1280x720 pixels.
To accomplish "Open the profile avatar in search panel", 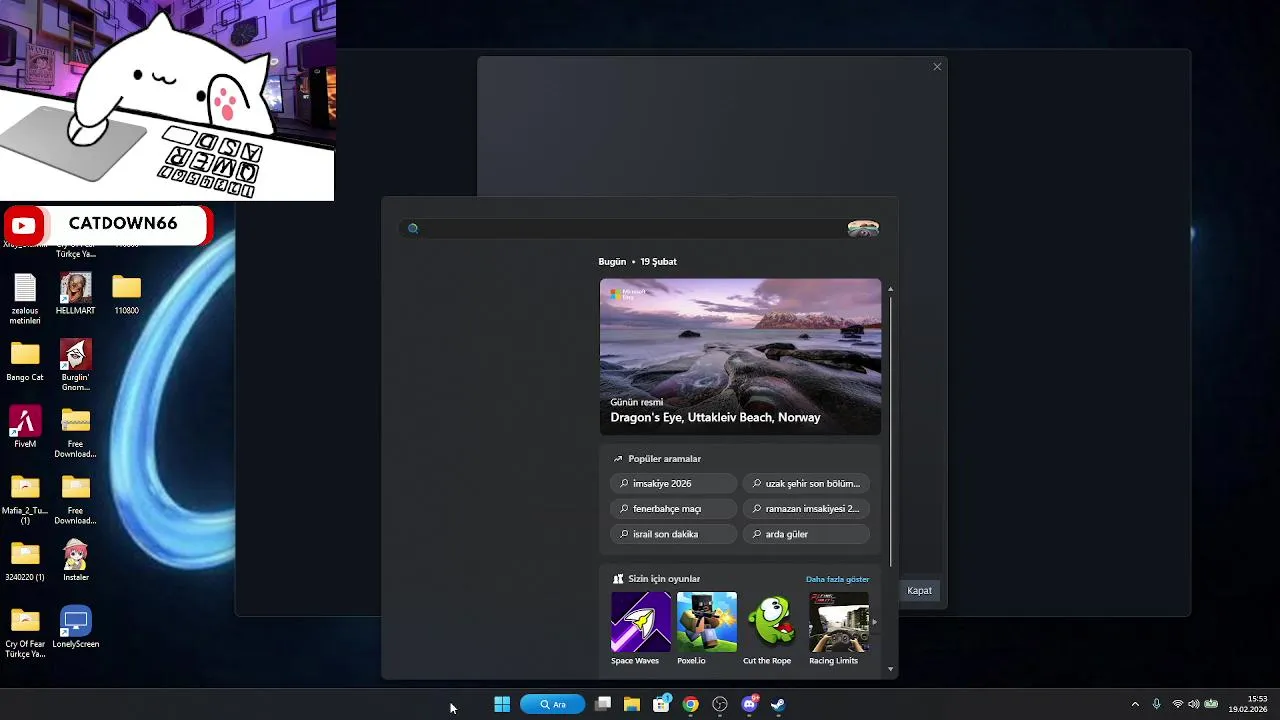I will tap(863, 229).
